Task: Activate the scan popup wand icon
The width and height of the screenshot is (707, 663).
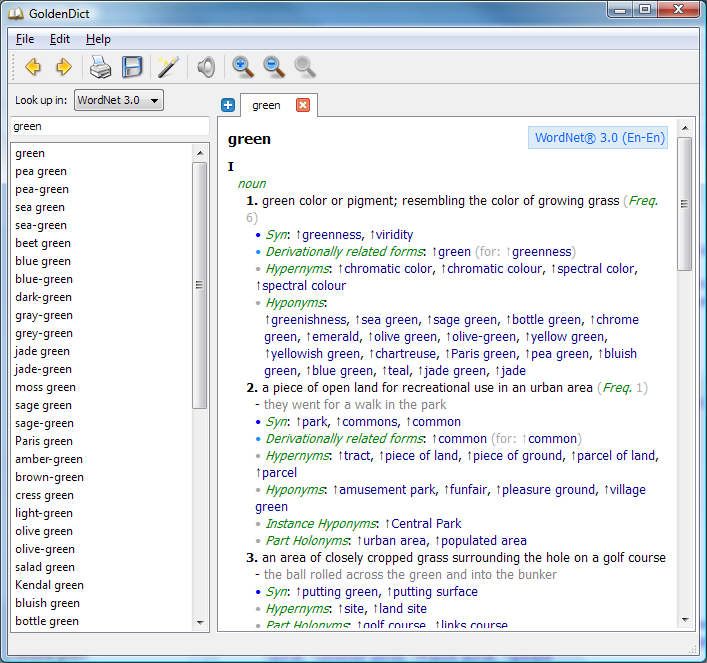Action: click(168, 67)
